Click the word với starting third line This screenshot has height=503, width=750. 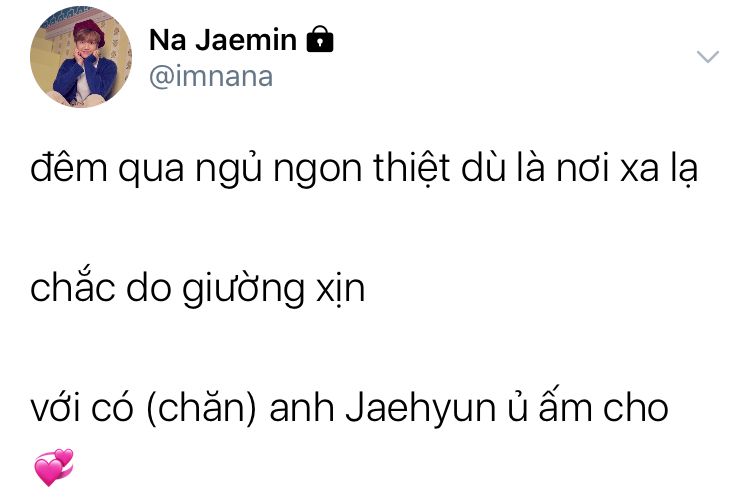click(54, 408)
